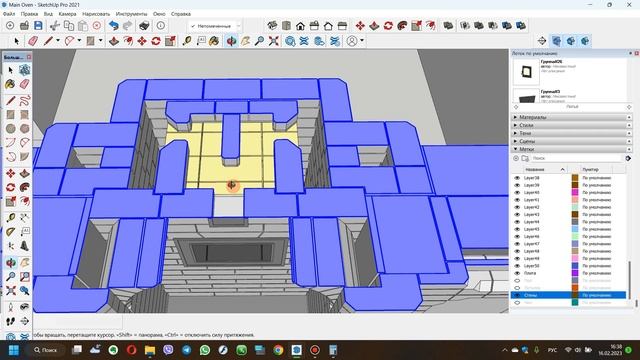Screen dimensions: 640x360
Task: Click the Undo arrow icon
Action: [x=113, y=26]
